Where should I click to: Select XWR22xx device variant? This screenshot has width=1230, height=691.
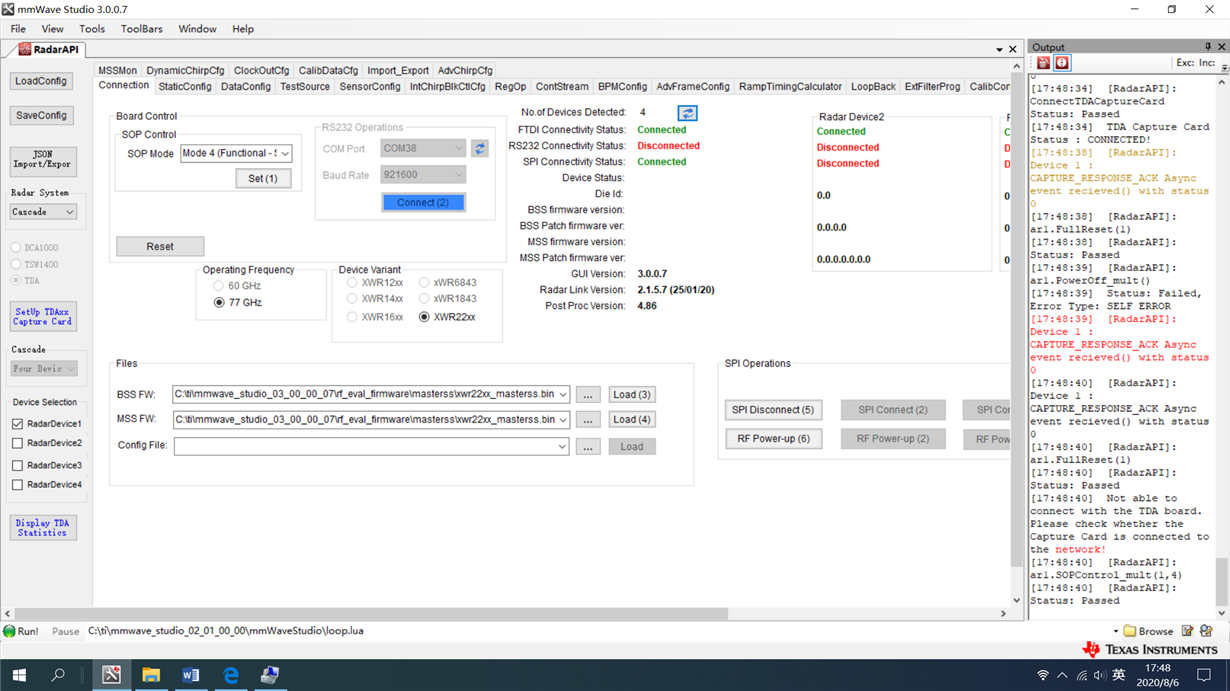tap(424, 317)
